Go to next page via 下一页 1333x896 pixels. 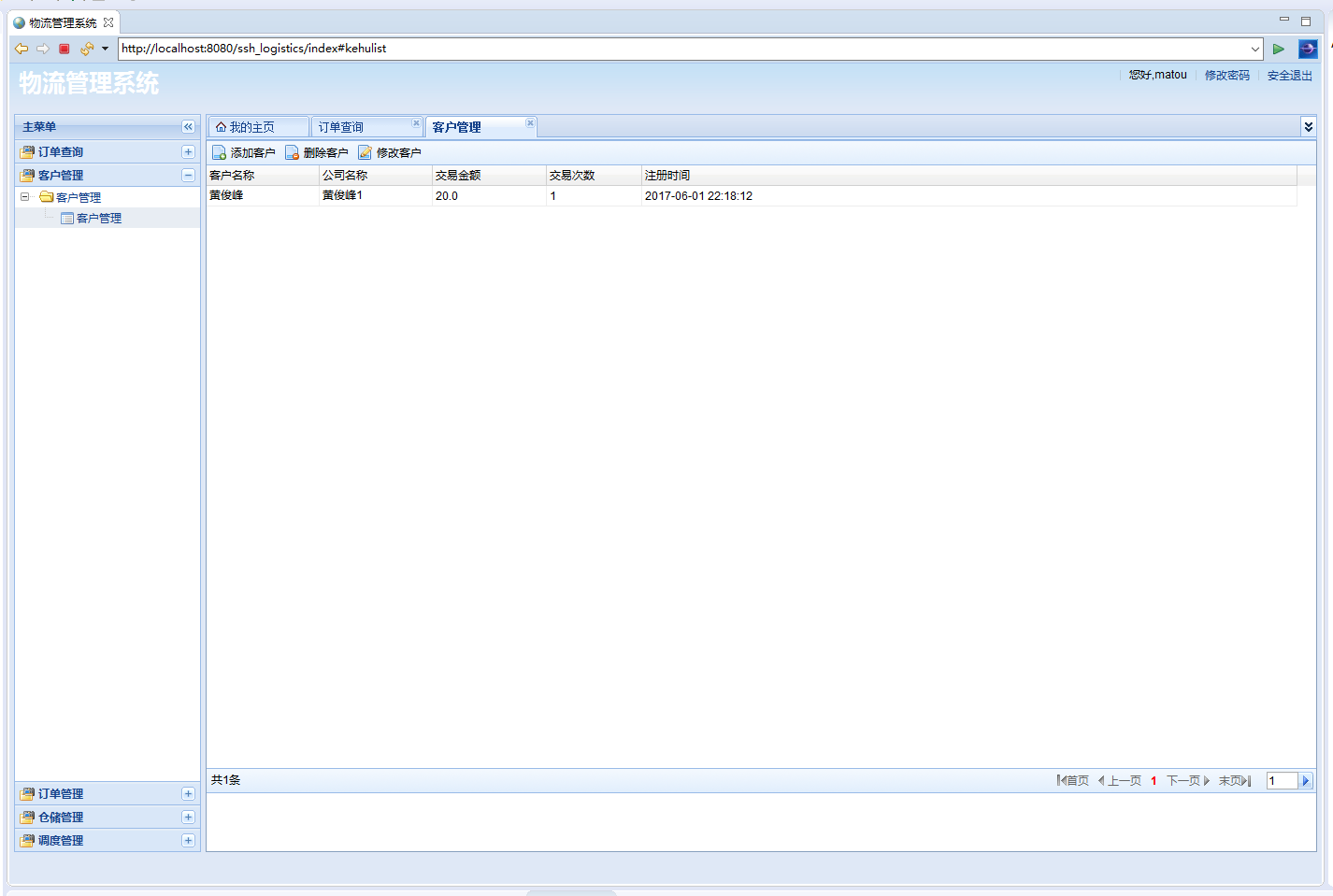[1188, 781]
